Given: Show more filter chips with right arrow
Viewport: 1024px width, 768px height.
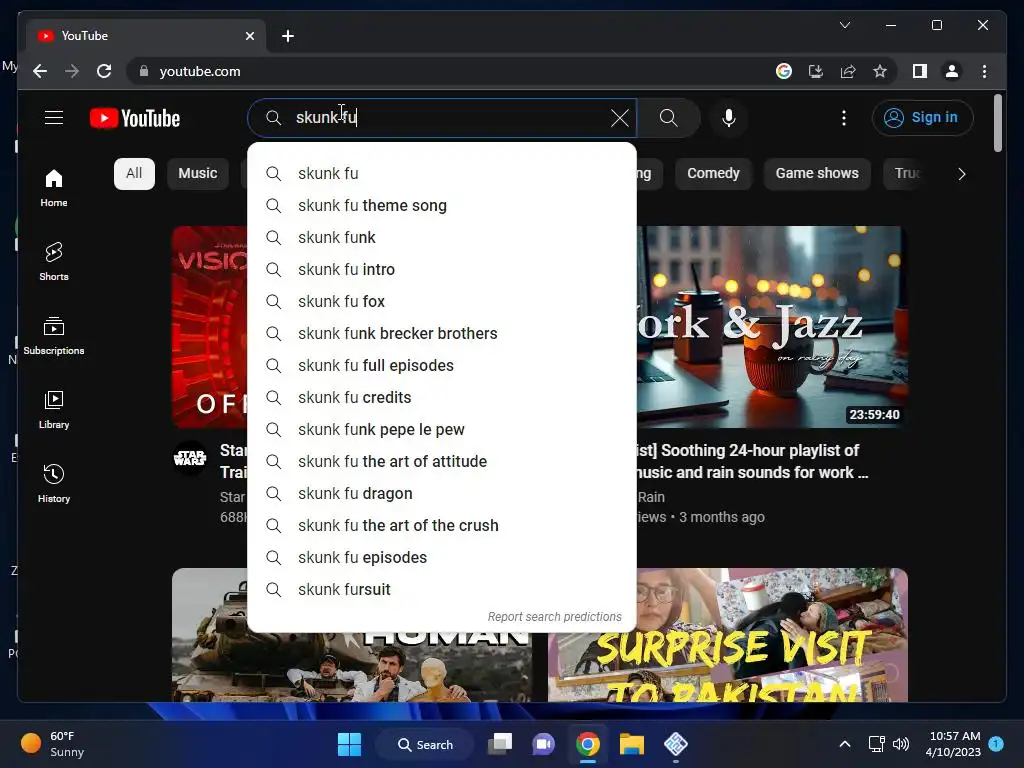Looking at the screenshot, I should pos(961,174).
